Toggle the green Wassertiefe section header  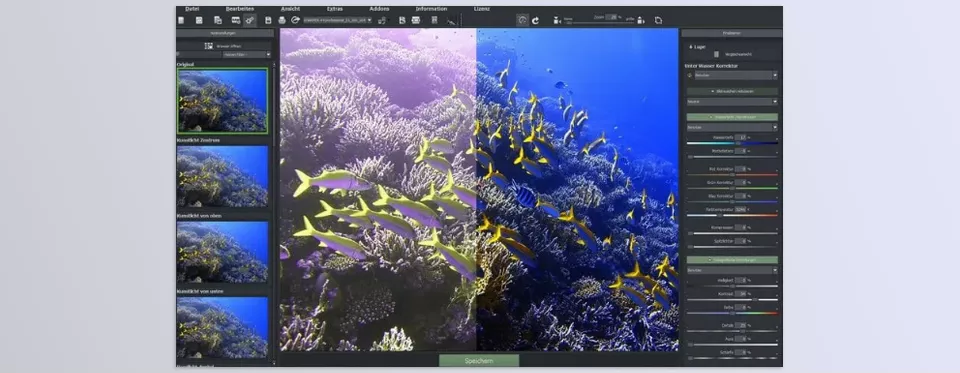pos(732,116)
